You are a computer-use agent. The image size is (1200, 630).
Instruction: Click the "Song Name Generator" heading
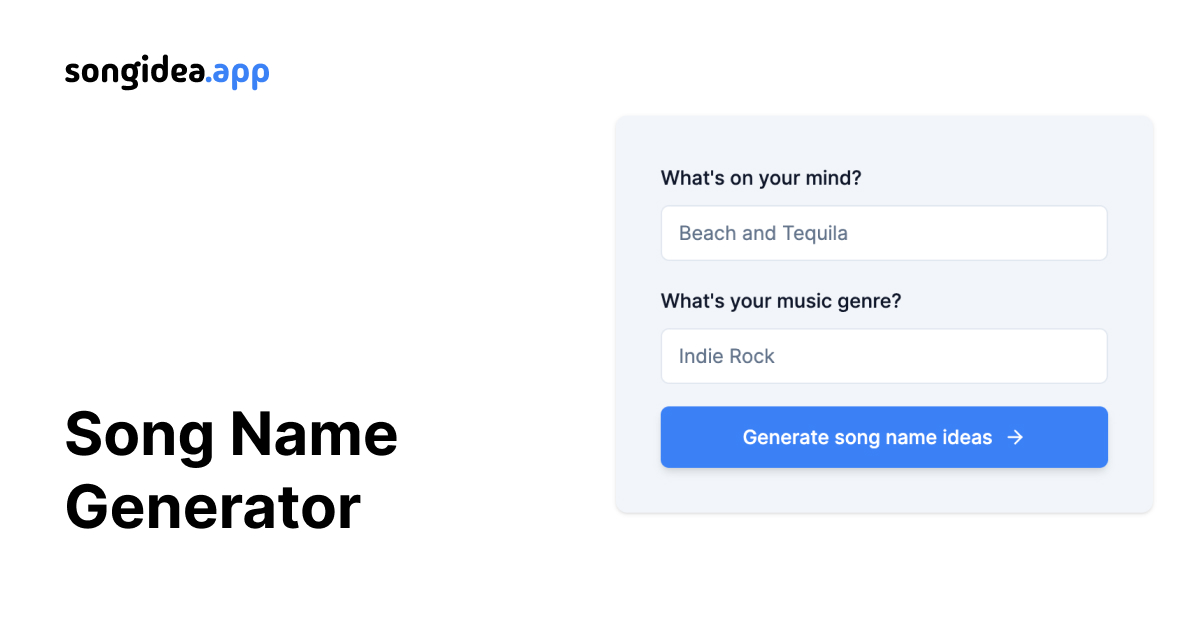coord(231,471)
